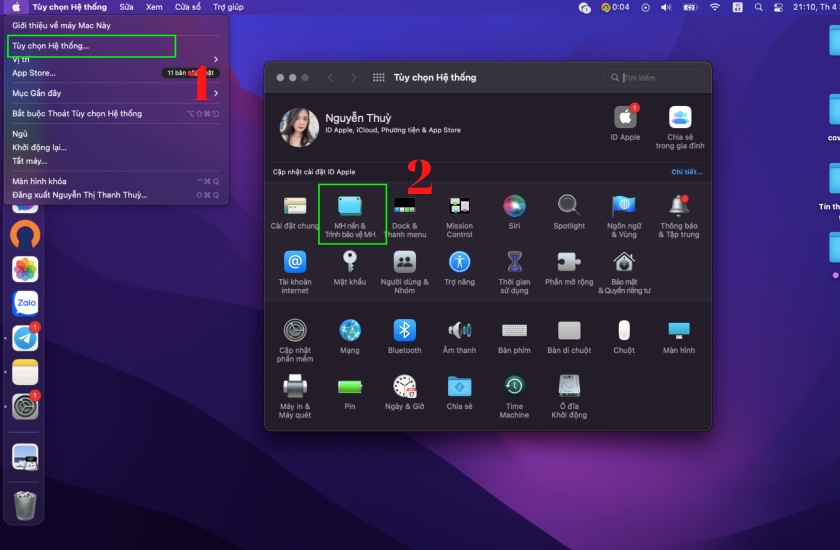Open Zalo from the Dock
This screenshot has height=550, width=840.
pos(25,303)
